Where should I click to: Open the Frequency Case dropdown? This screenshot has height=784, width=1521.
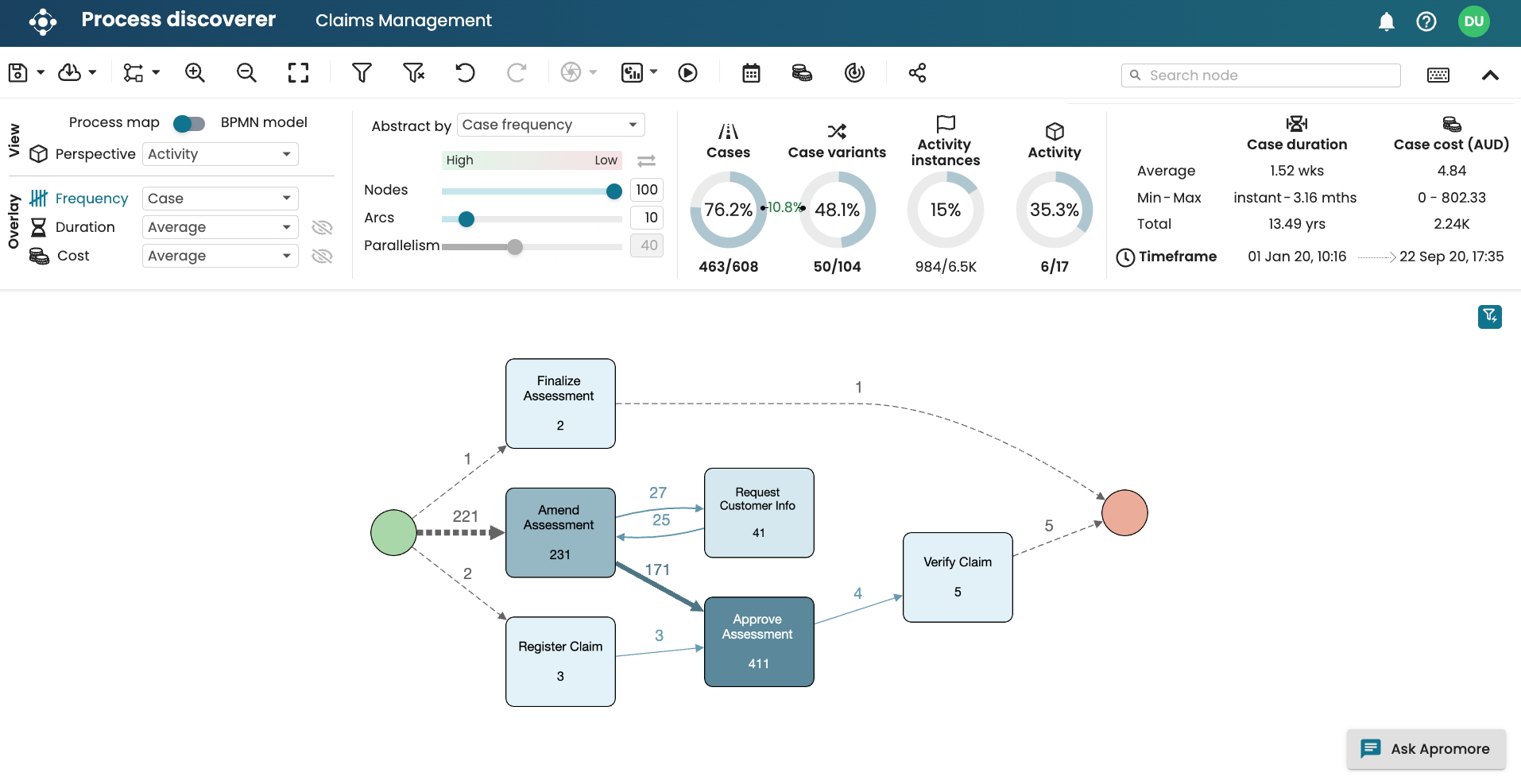click(x=220, y=199)
